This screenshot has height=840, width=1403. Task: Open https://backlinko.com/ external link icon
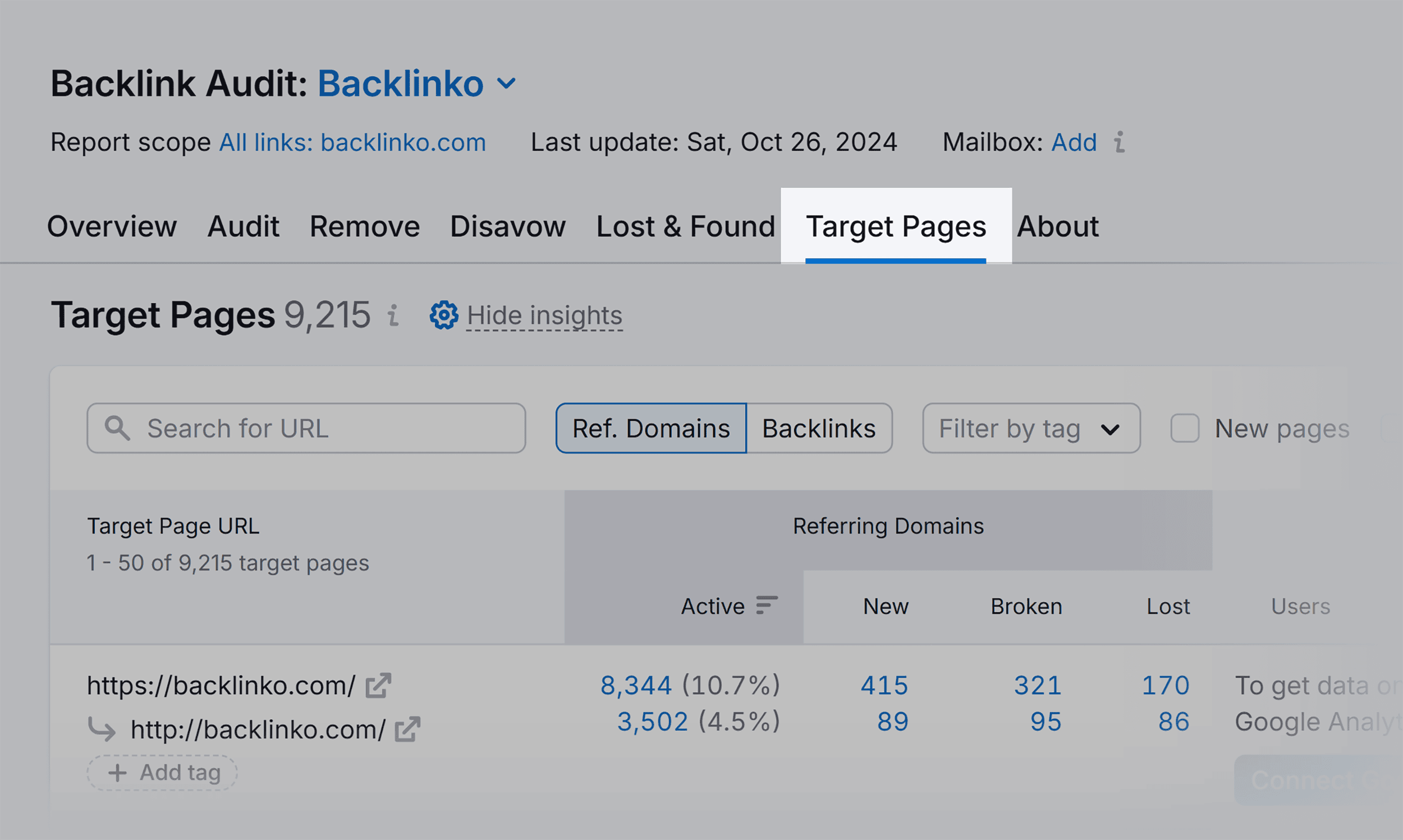(378, 686)
